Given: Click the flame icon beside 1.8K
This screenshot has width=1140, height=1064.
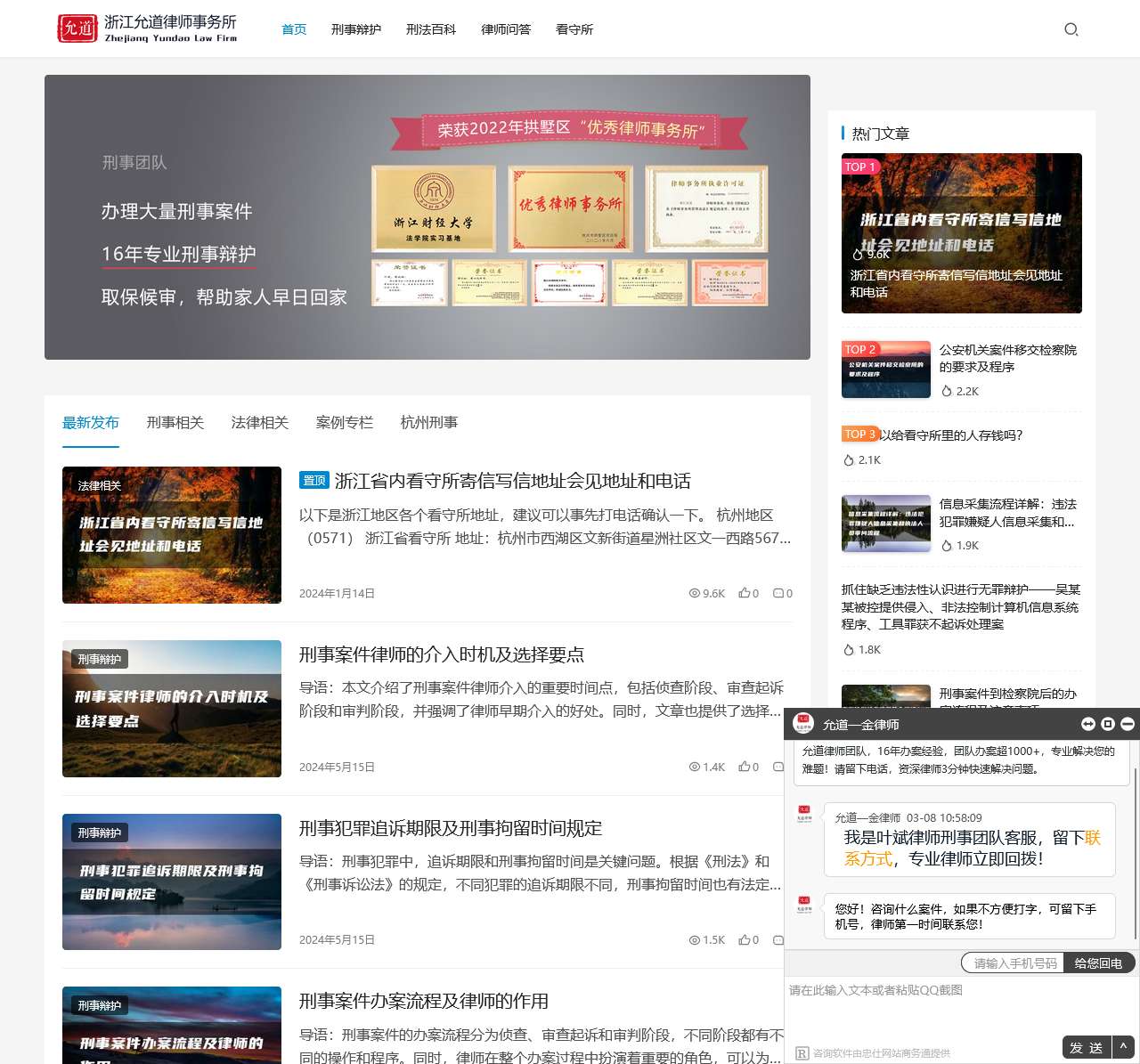Looking at the screenshot, I should pyautogui.click(x=849, y=650).
